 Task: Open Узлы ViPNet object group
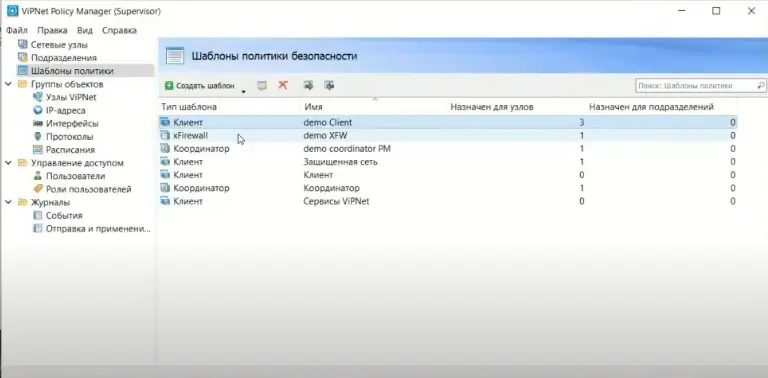pos(71,97)
